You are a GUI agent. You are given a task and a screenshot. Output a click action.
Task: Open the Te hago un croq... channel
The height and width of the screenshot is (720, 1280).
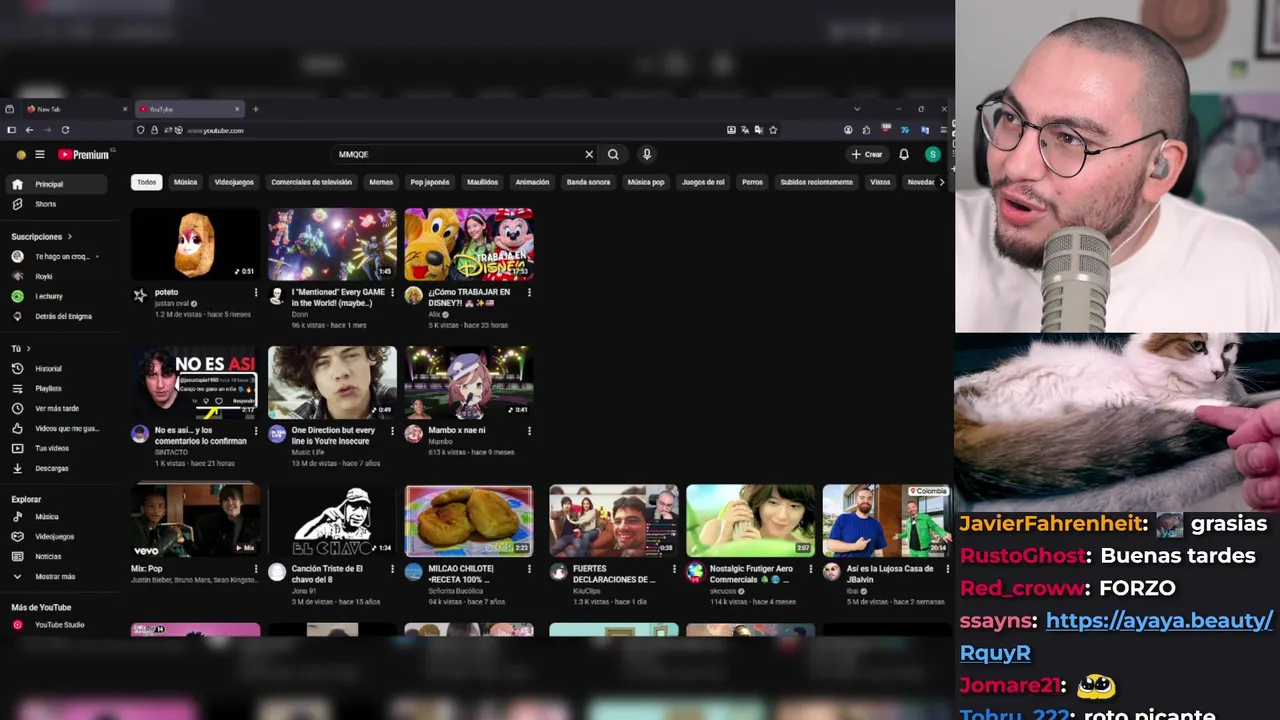point(56,256)
